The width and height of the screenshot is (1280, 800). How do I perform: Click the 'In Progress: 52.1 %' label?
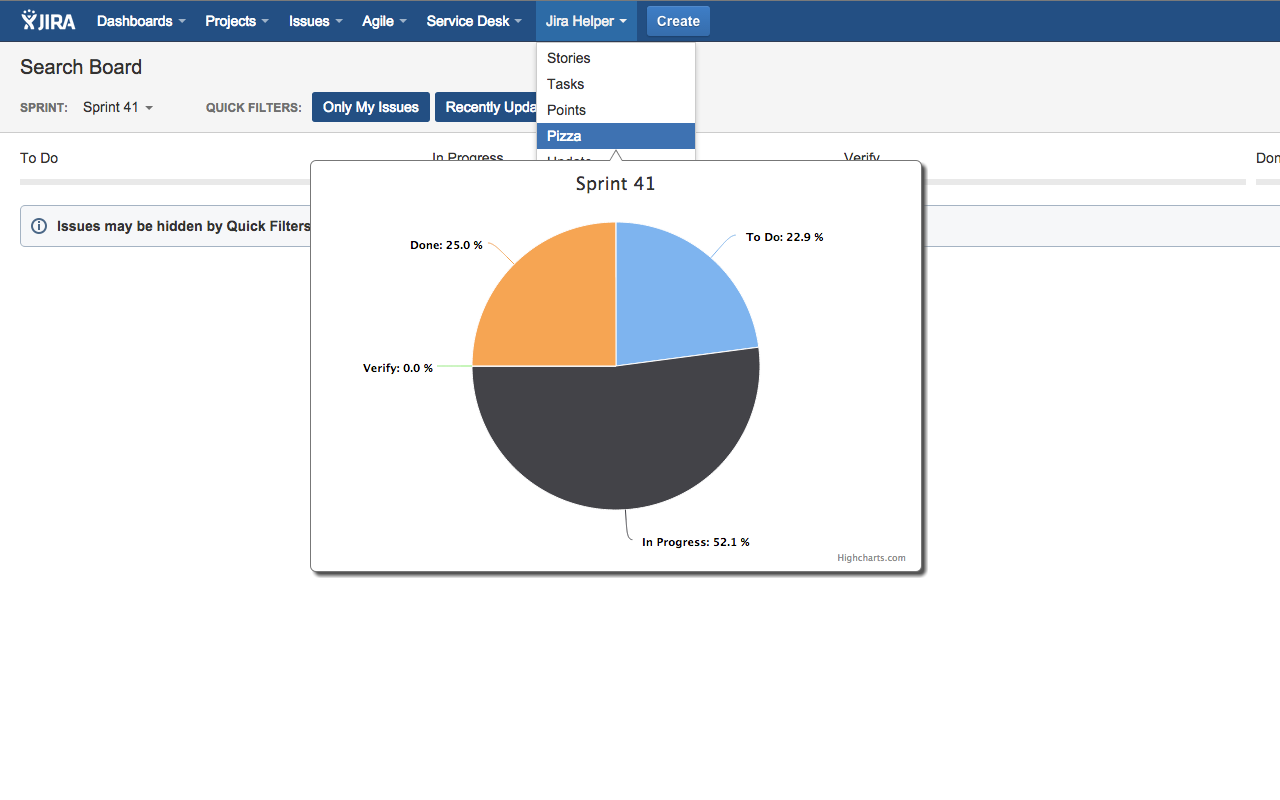pos(696,542)
